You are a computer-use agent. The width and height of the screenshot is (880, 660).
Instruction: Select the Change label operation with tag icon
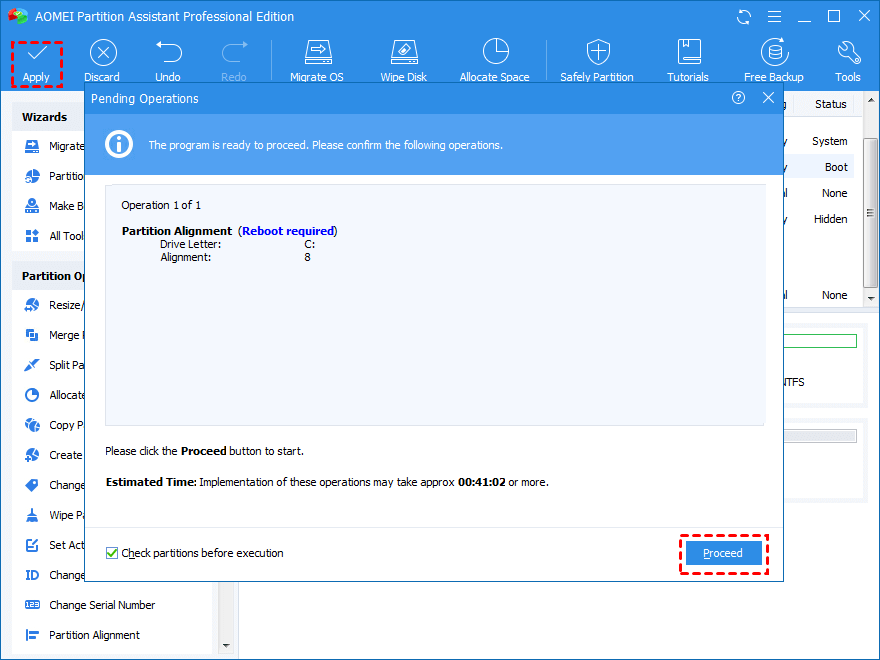pos(54,485)
